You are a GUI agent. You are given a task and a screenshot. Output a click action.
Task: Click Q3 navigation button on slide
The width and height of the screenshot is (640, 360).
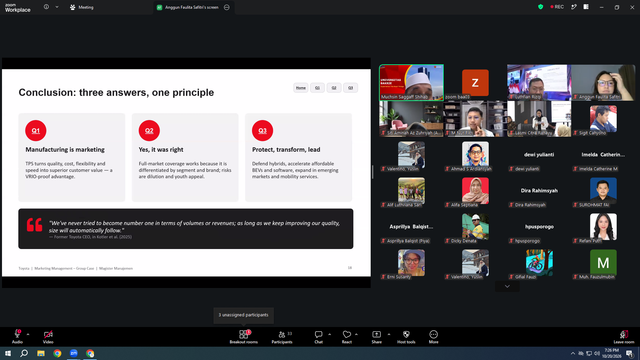pyautogui.click(x=351, y=88)
